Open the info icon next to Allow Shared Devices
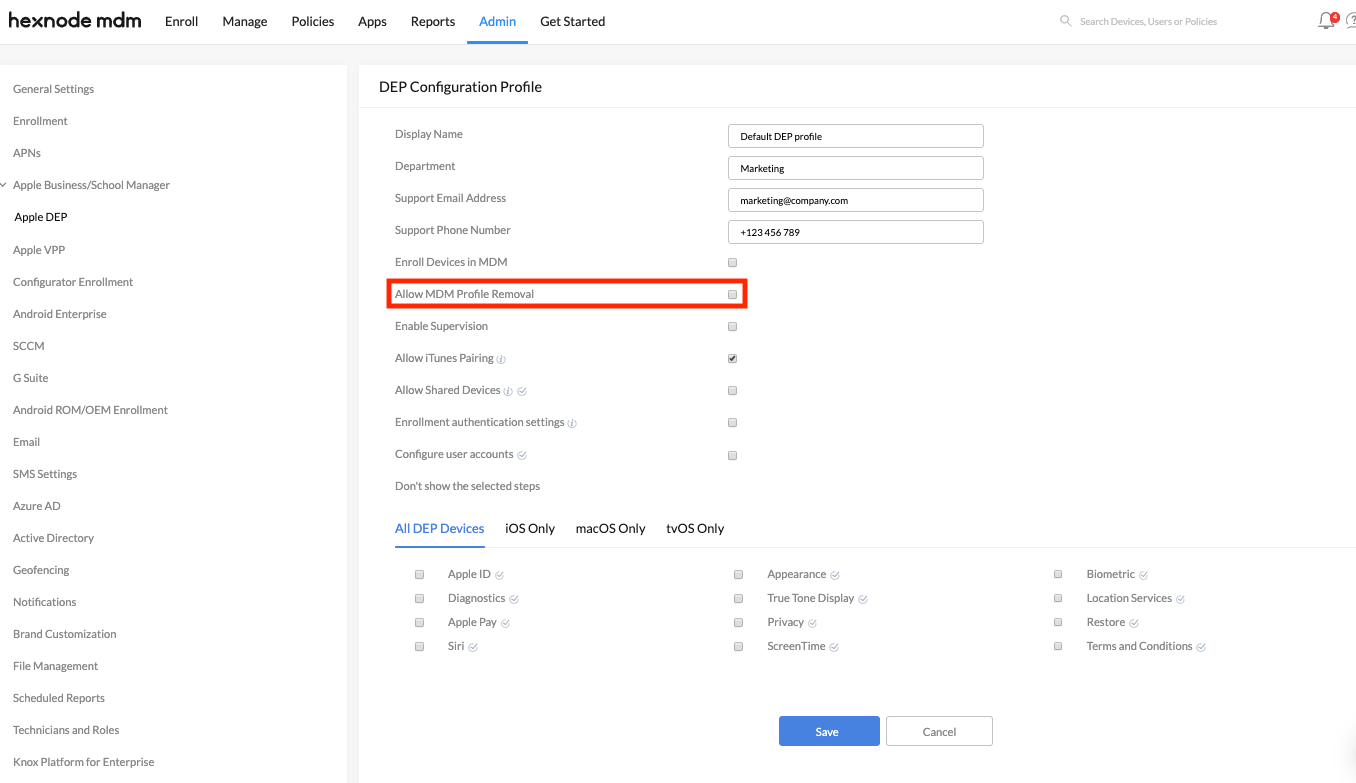1356x783 pixels. point(510,390)
